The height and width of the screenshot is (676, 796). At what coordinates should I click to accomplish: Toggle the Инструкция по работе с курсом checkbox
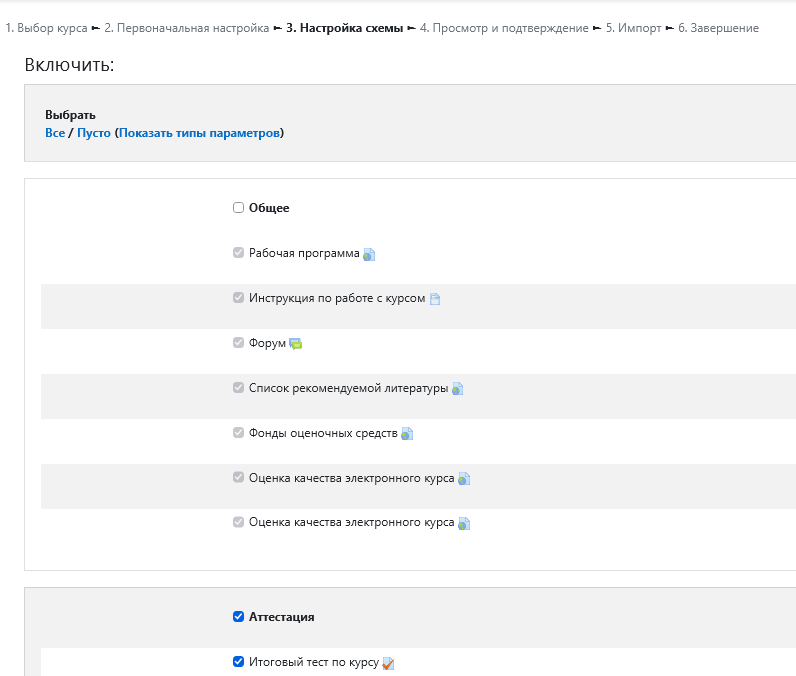coord(238,297)
